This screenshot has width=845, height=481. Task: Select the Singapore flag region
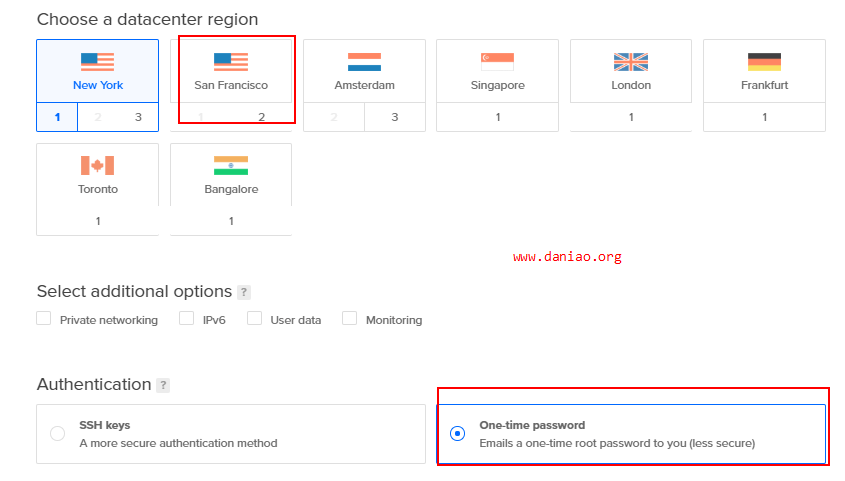(497, 62)
